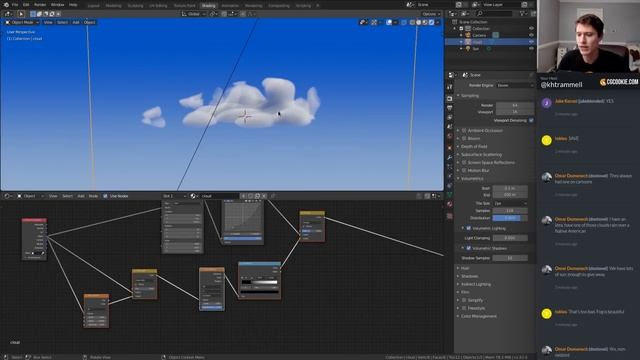Collapse the Collection tree row

click(455, 29)
